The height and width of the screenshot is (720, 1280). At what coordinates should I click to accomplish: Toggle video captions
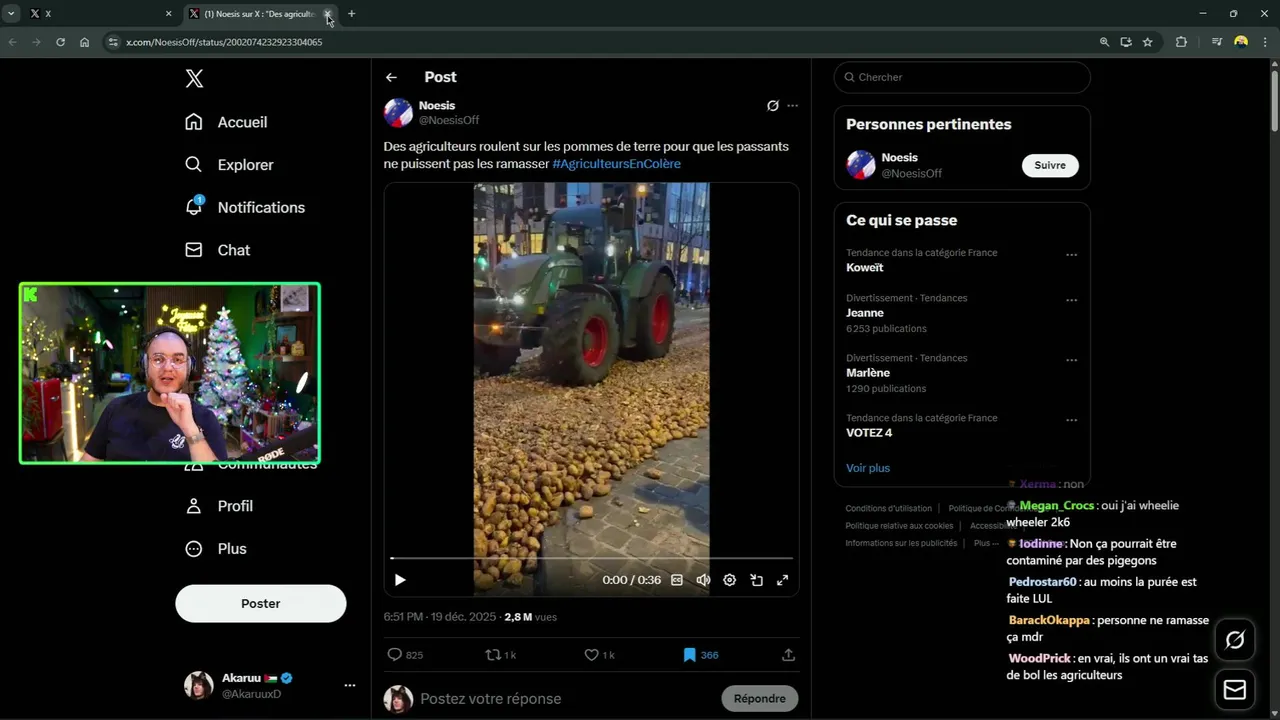click(x=677, y=580)
